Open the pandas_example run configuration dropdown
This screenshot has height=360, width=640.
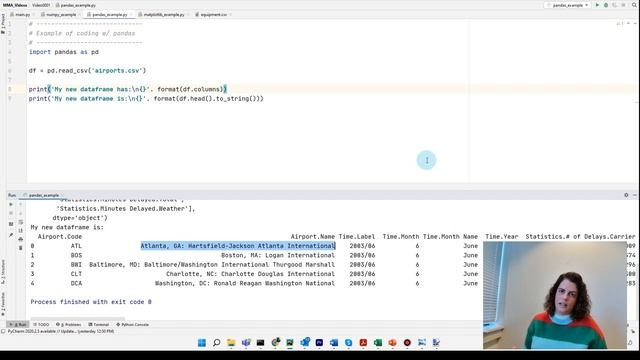(x=567, y=5)
